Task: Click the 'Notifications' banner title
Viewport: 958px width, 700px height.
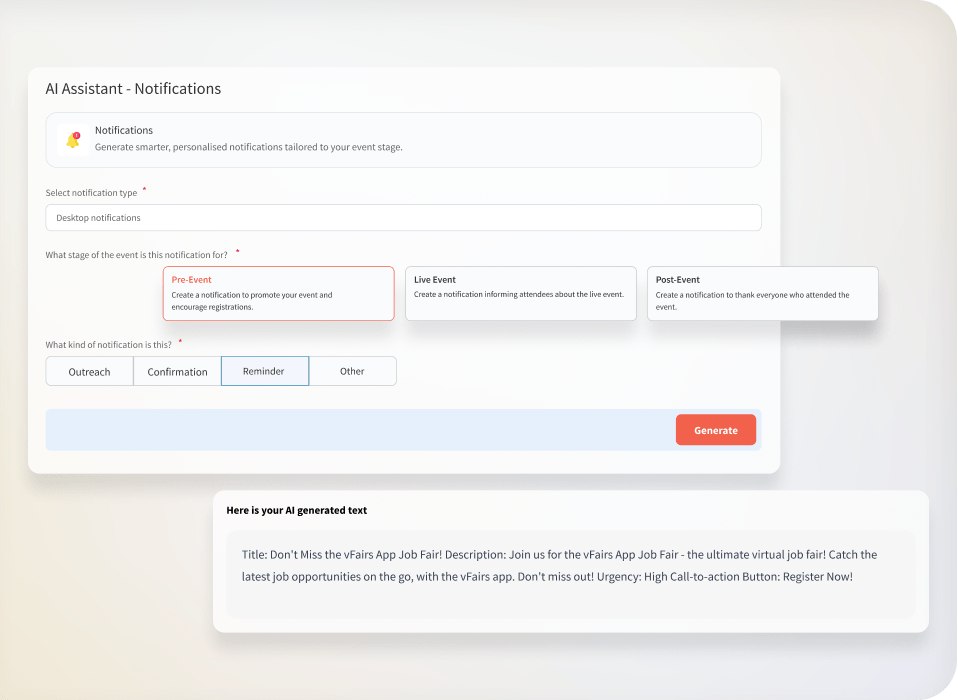Action: pos(124,130)
